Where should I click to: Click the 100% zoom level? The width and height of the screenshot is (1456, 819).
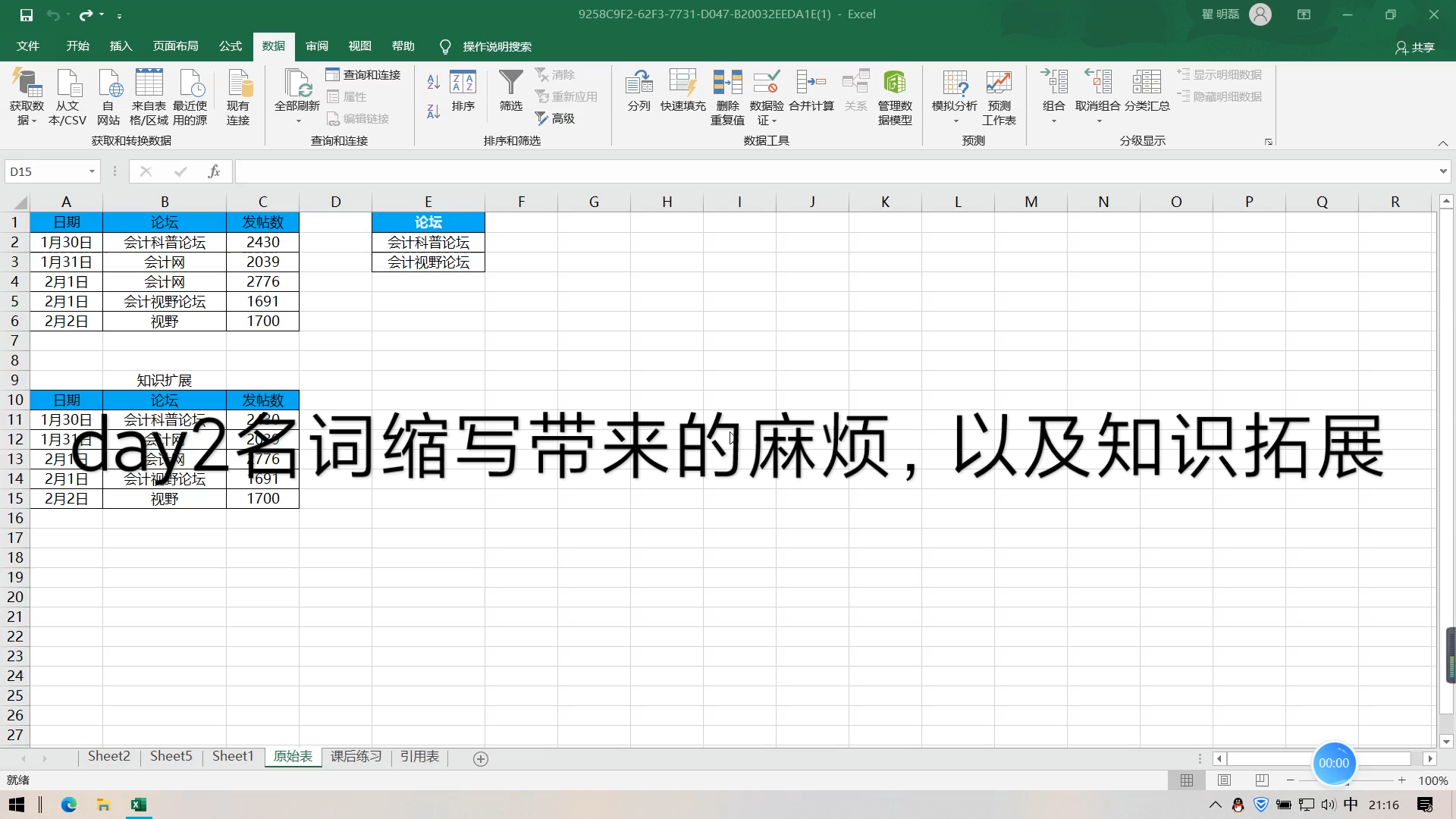(1432, 780)
